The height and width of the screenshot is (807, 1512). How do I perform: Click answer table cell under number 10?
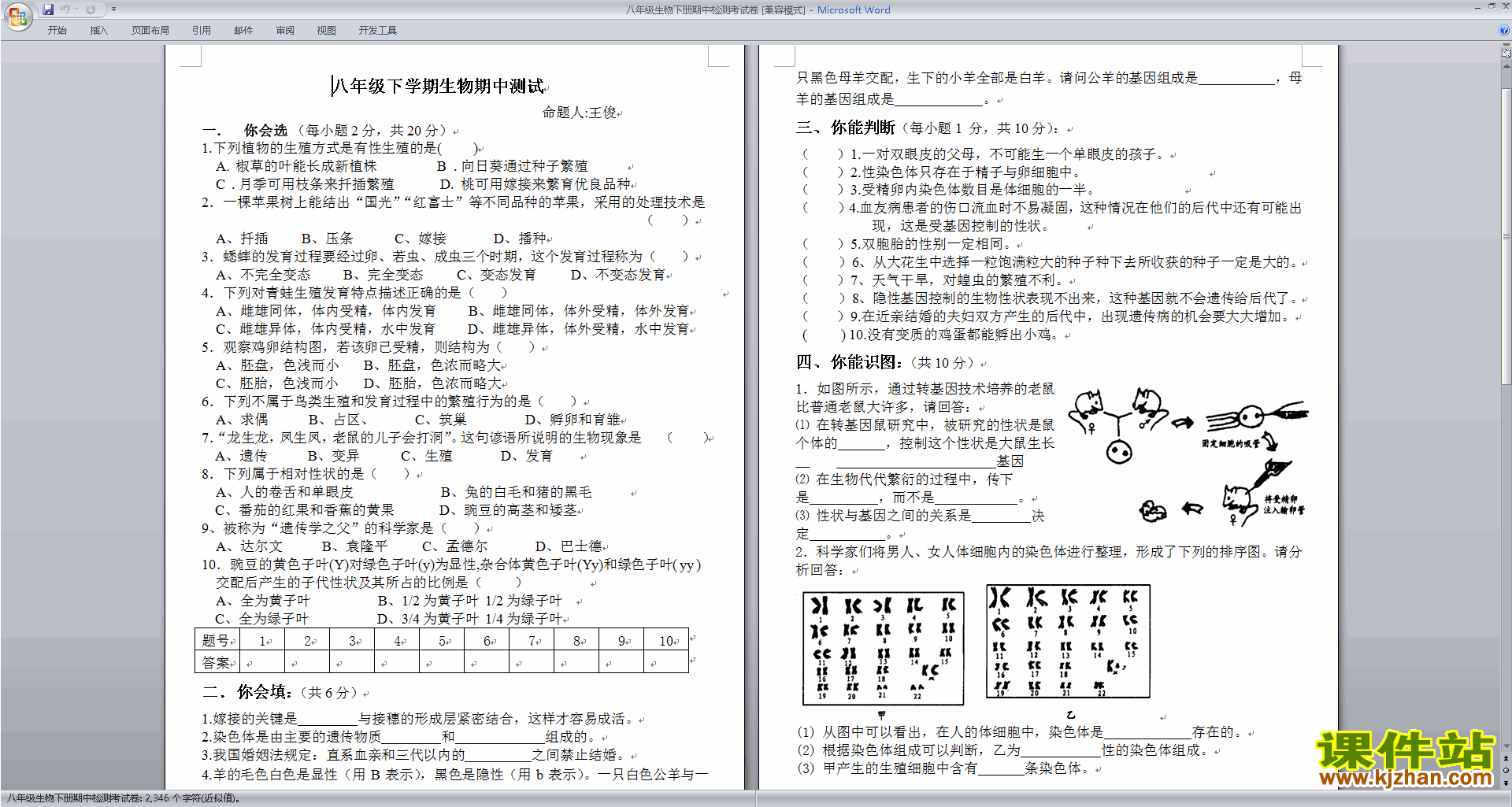[665, 663]
